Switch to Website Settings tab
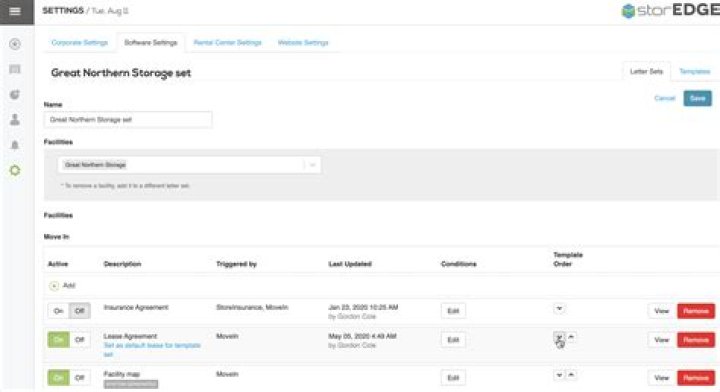Viewport: 720px width, 392px height. point(303,43)
